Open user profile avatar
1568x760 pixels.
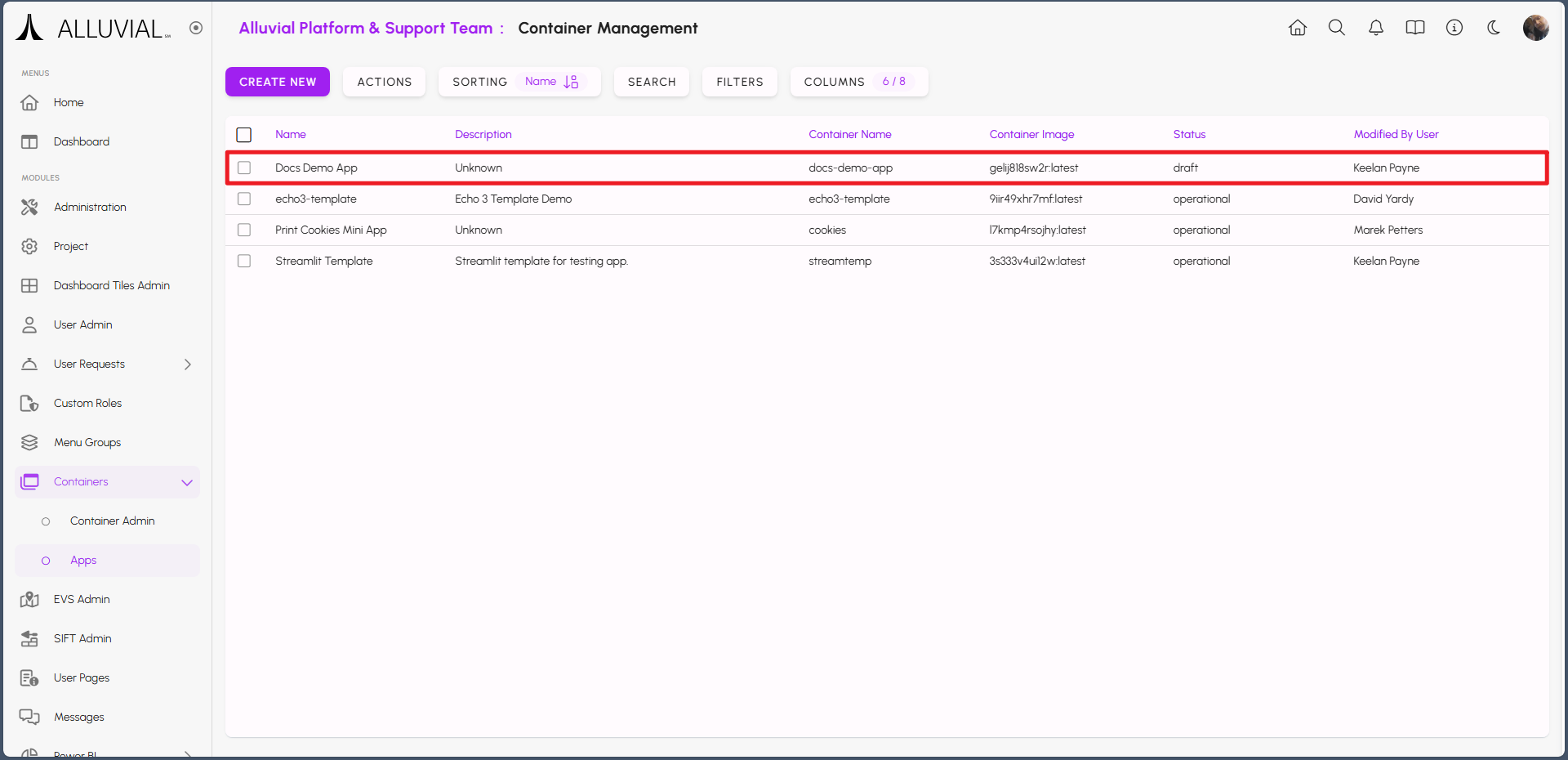[x=1535, y=28]
